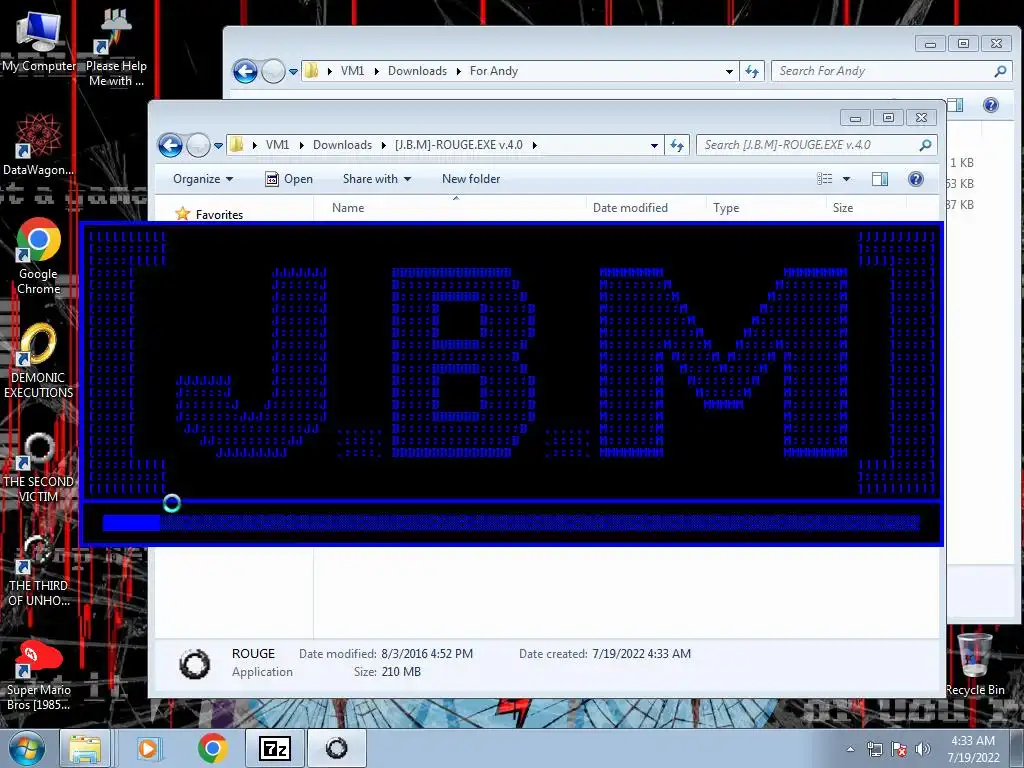Switch to ROUGE app in the taskbar
Screen dimensions: 1024x768
point(336,748)
